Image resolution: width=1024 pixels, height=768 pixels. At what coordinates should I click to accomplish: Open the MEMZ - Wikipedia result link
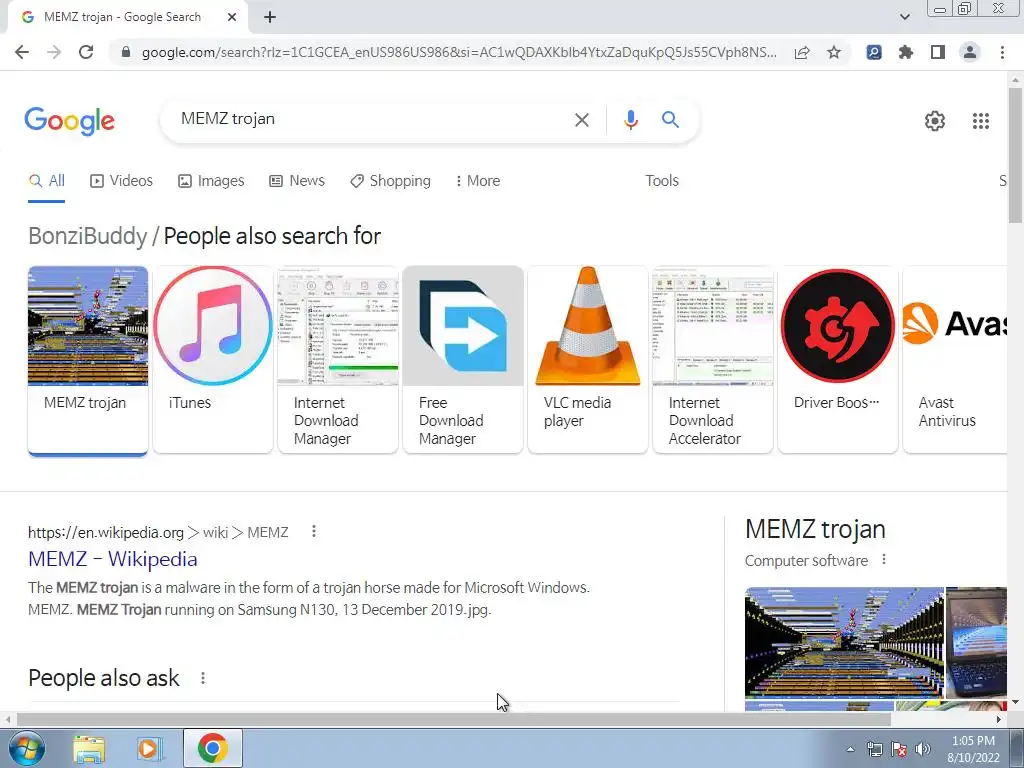pos(113,559)
